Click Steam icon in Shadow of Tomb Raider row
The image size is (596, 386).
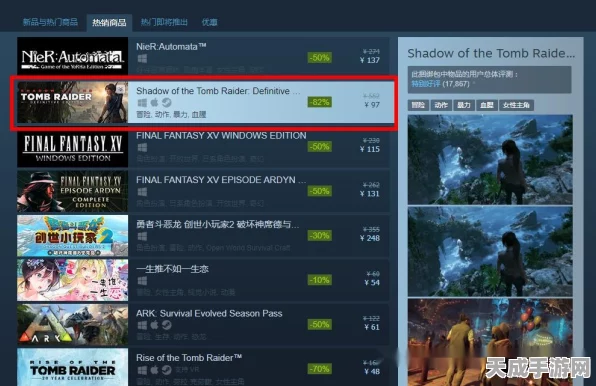click(166, 103)
